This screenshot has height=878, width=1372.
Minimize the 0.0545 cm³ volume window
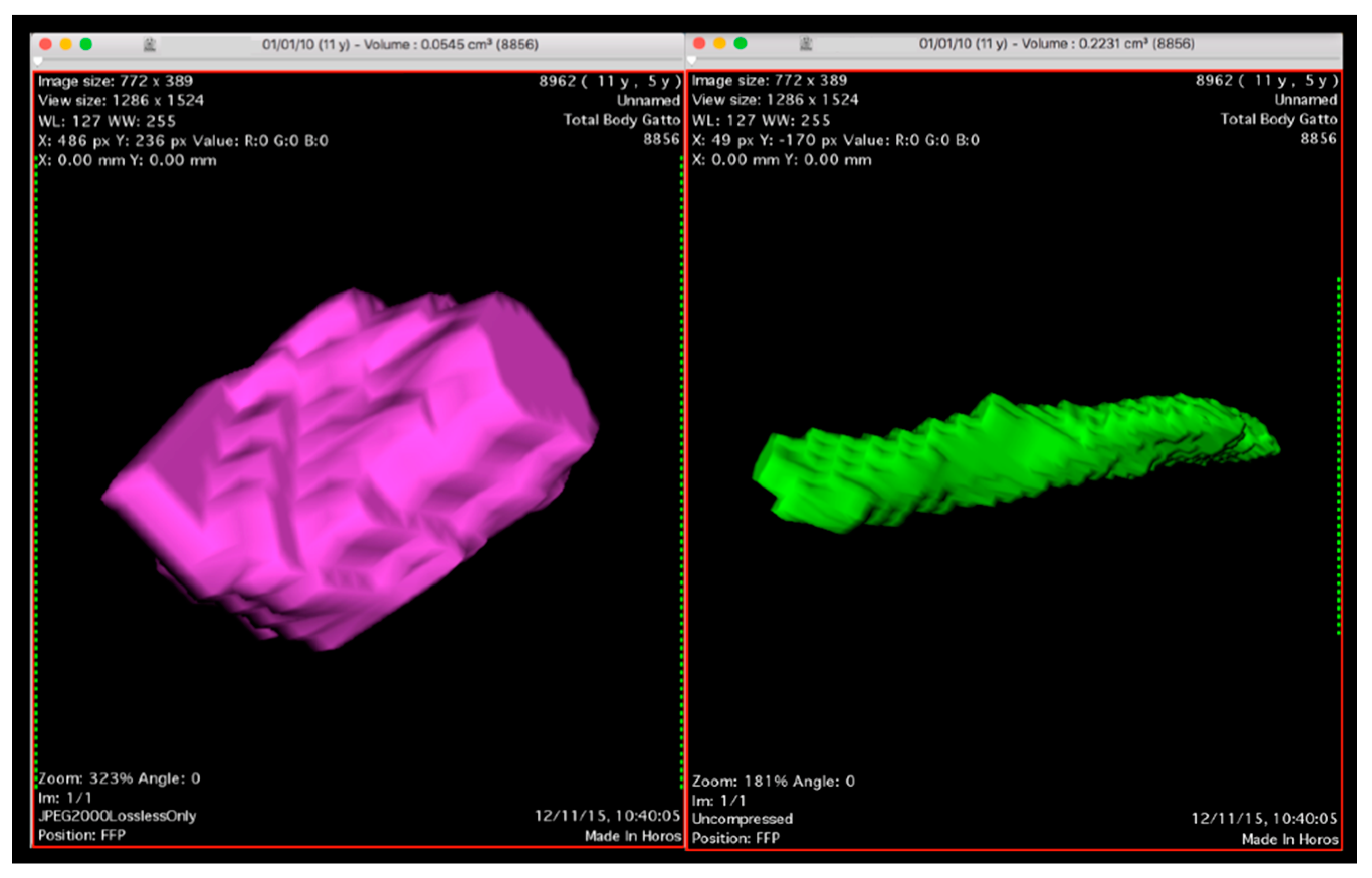66,44
